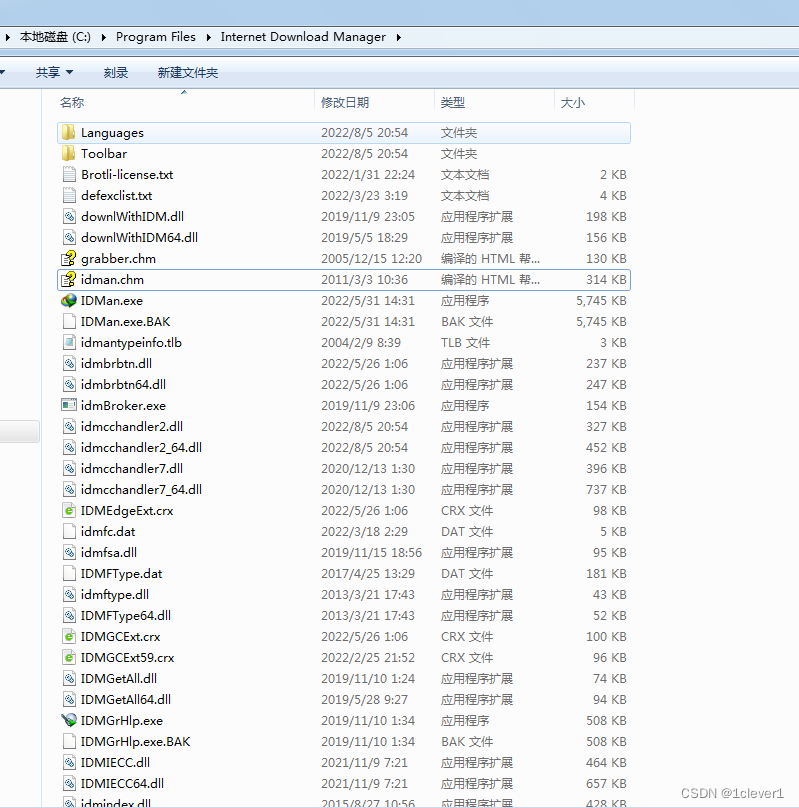Select the idmftype.dll file name

tap(115, 595)
